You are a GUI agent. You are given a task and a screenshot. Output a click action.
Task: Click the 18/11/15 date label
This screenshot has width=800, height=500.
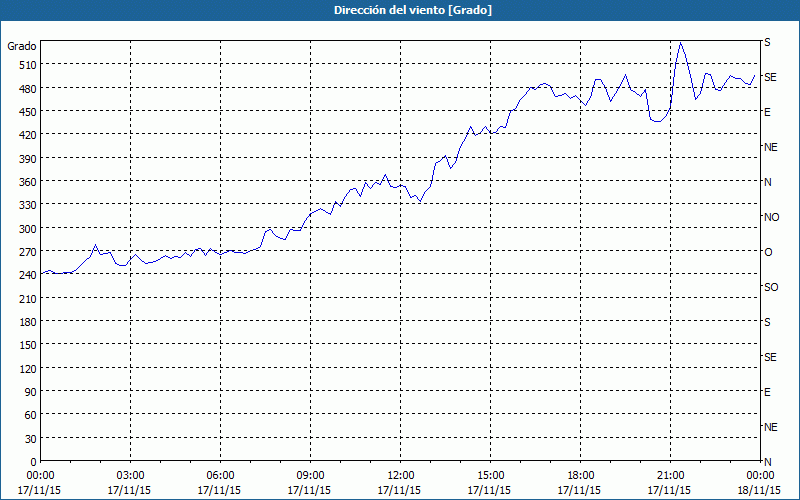pyautogui.click(x=759, y=490)
